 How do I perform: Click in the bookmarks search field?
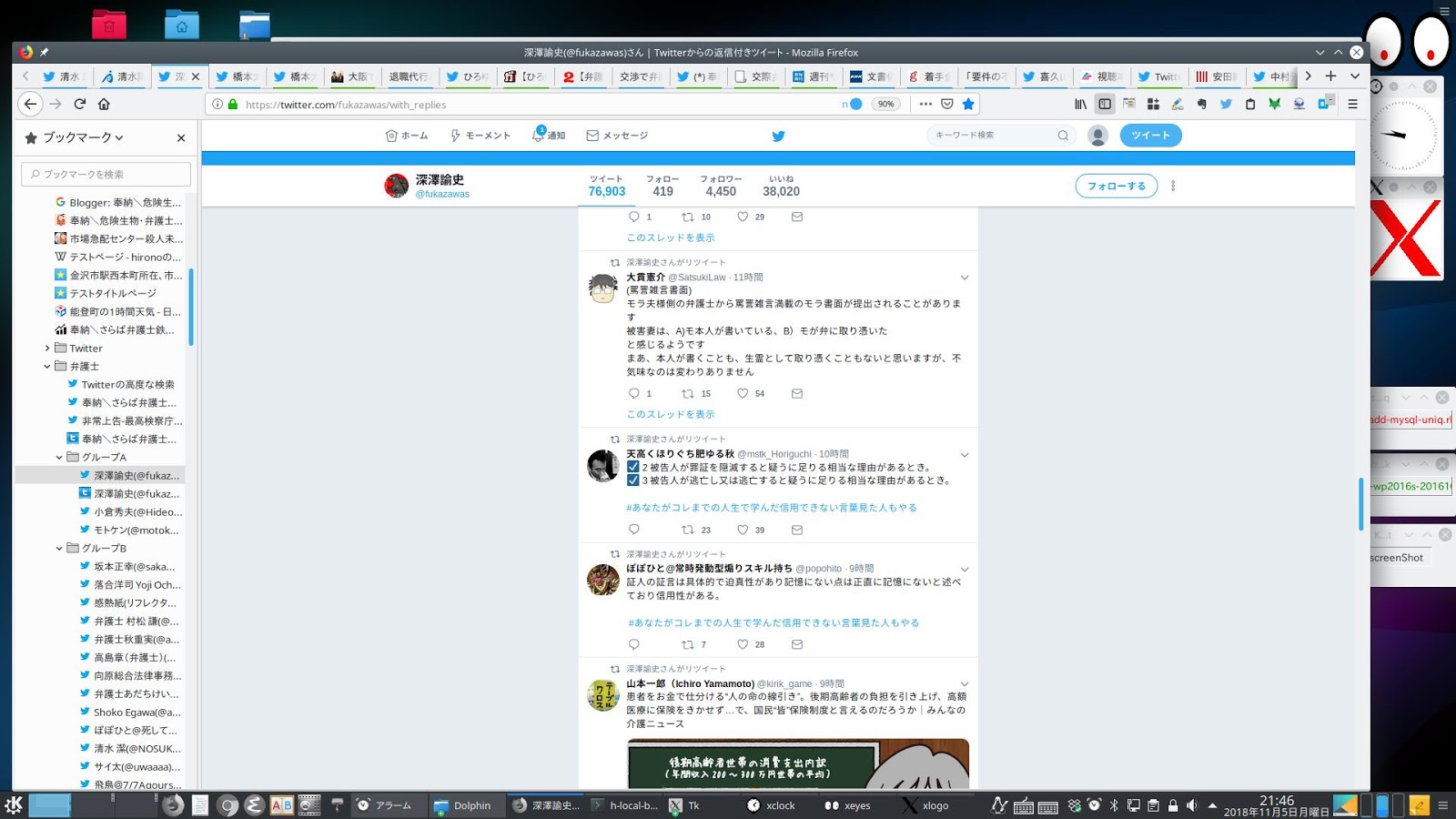tap(106, 174)
